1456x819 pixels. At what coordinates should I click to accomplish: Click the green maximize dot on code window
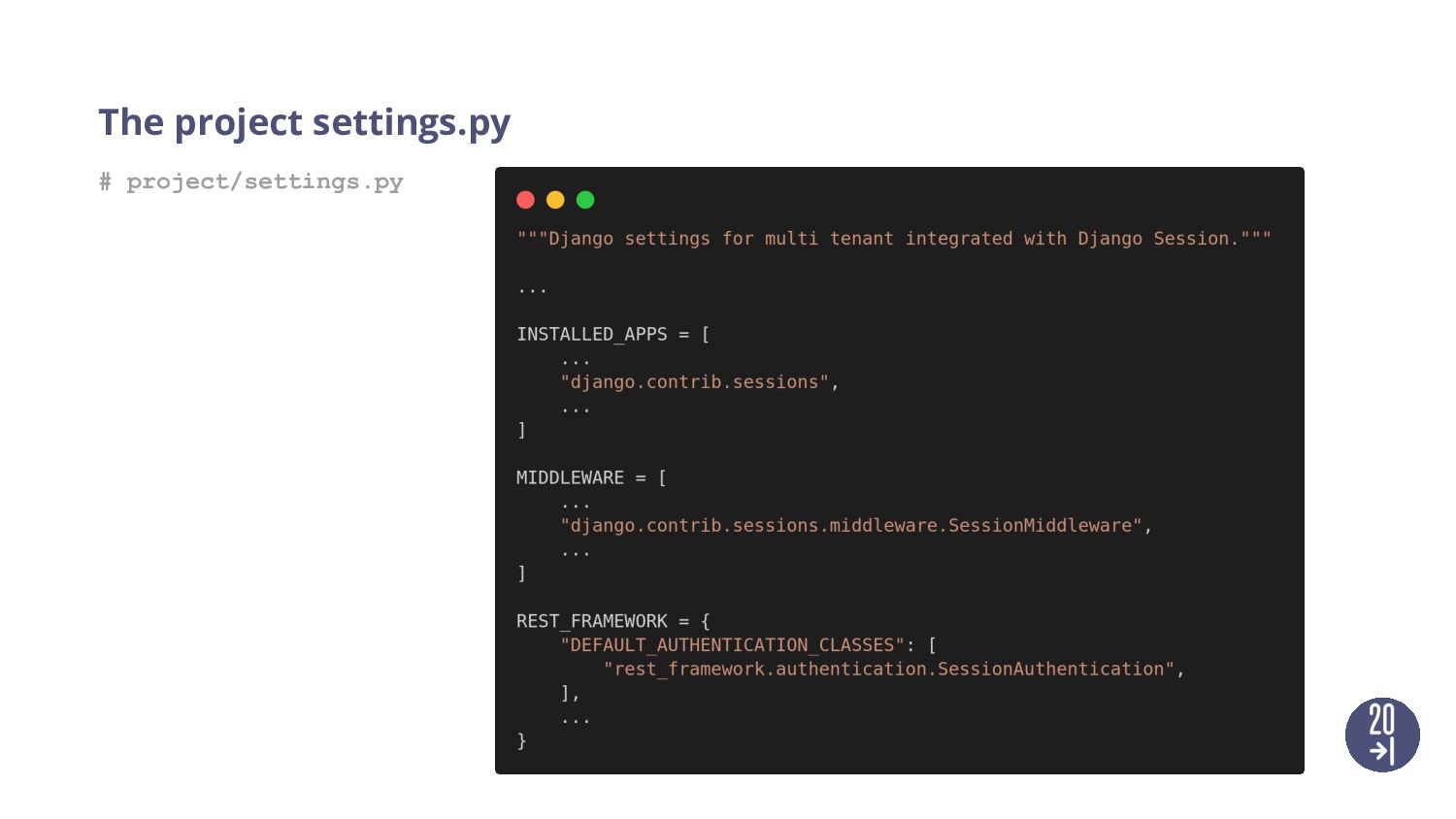coord(585,200)
